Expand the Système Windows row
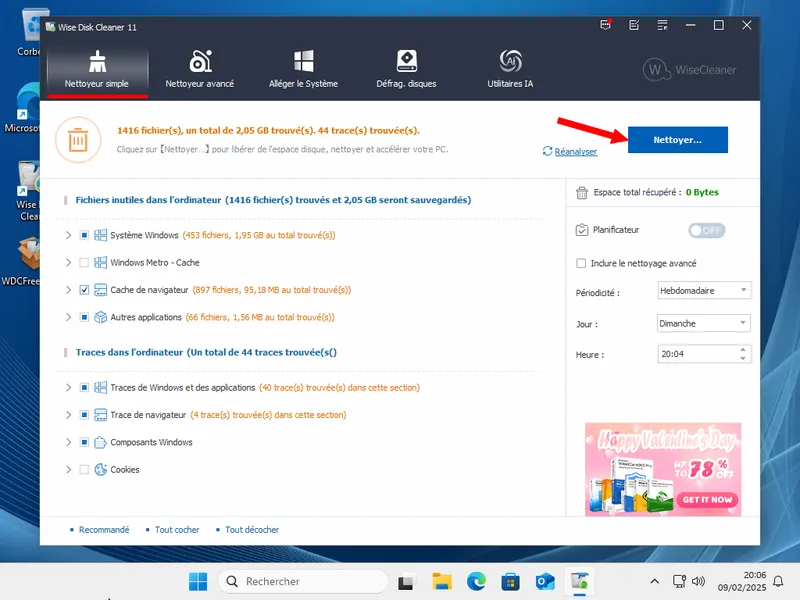 (68, 235)
